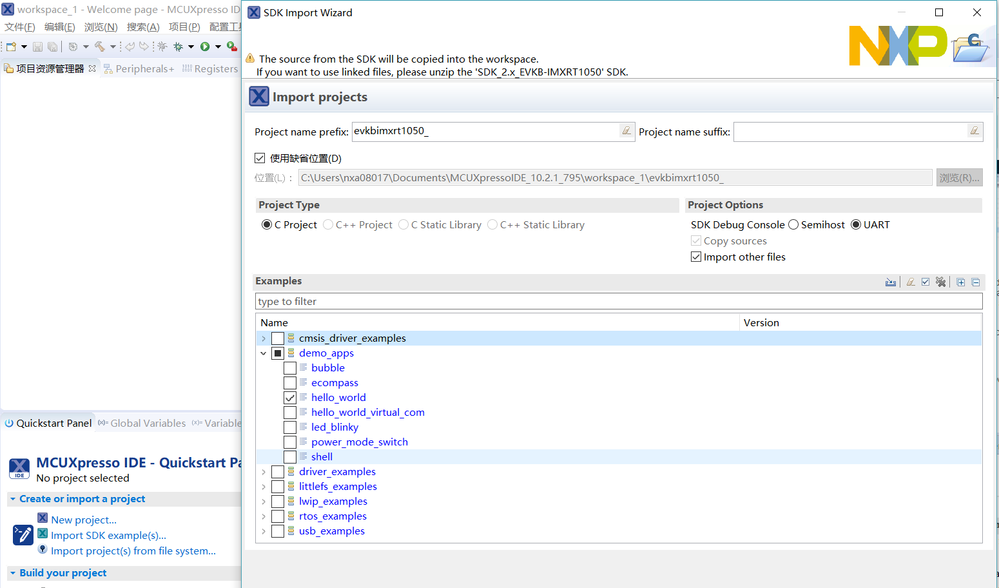Image resolution: width=999 pixels, height=588 pixels.
Task: Expand the driver_examples tree node
Action: click(x=263, y=472)
